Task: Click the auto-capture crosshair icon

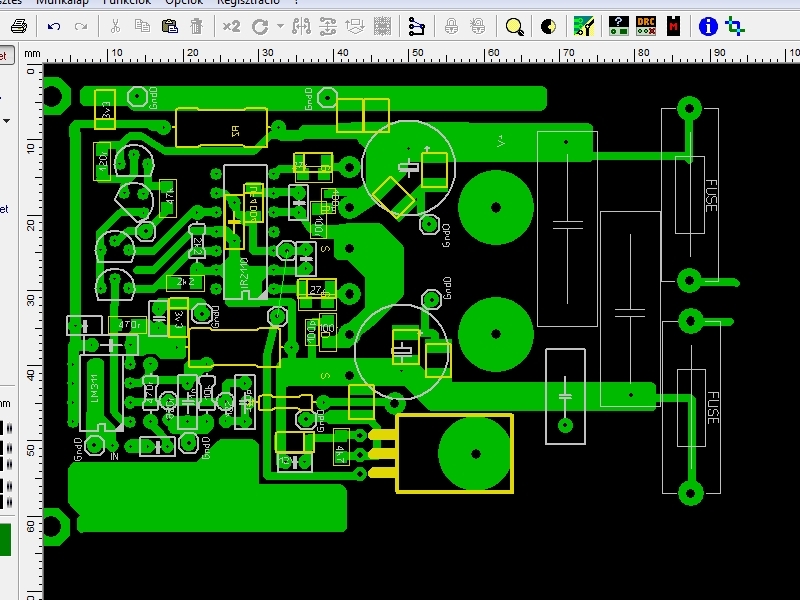Action: click(735, 26)
